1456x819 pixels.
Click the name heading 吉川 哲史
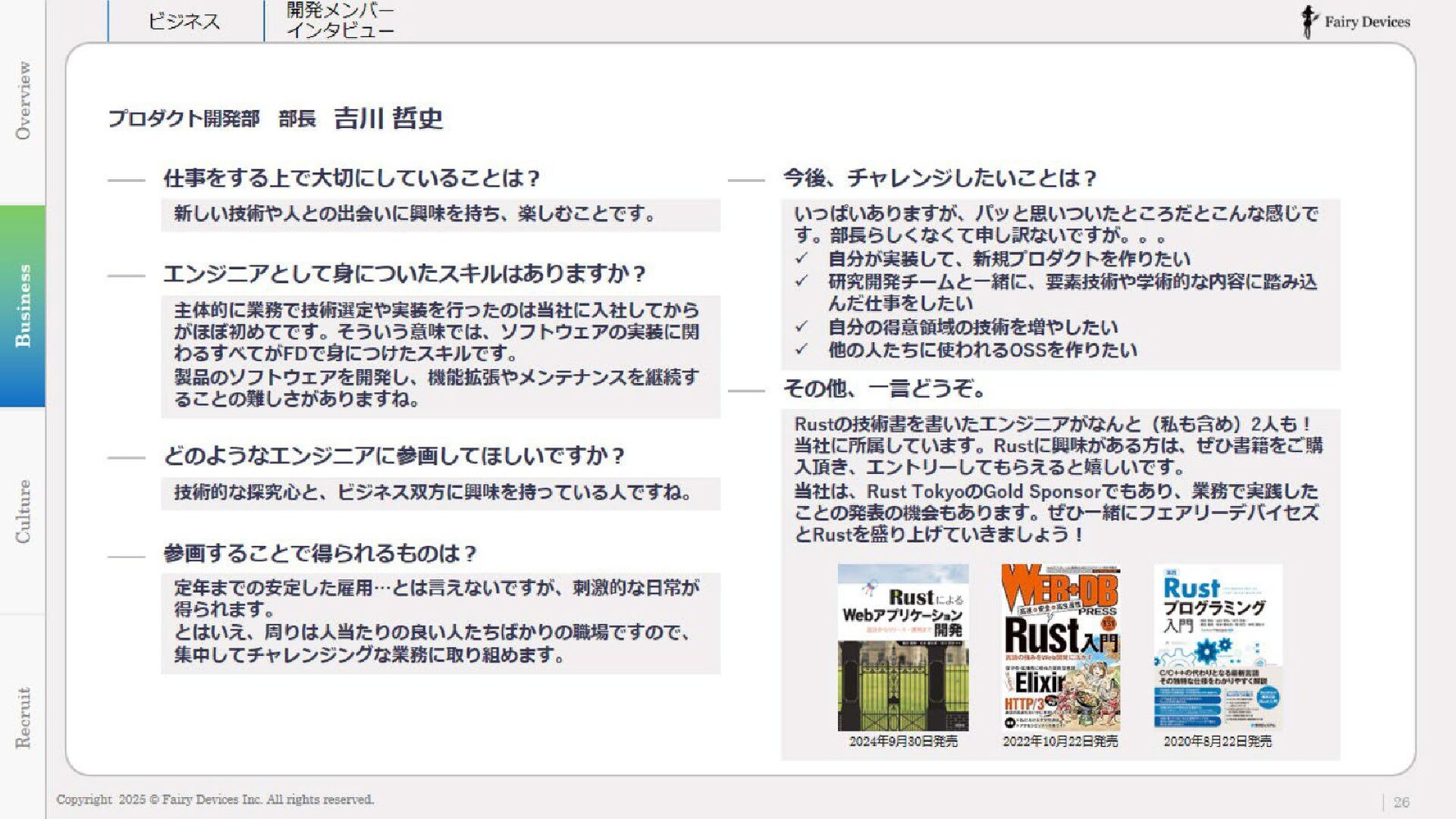[x=388, y=118]
